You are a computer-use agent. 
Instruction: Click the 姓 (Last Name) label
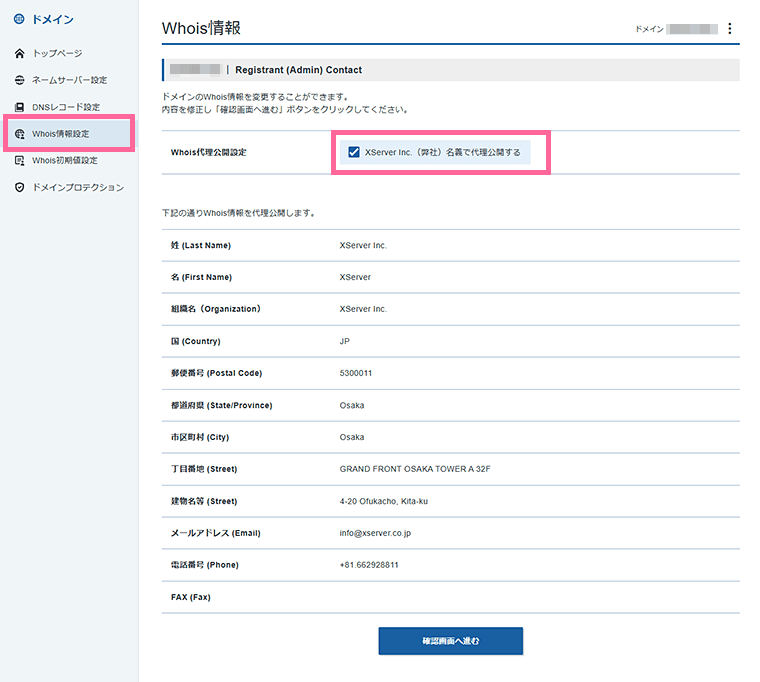point(201,245)
